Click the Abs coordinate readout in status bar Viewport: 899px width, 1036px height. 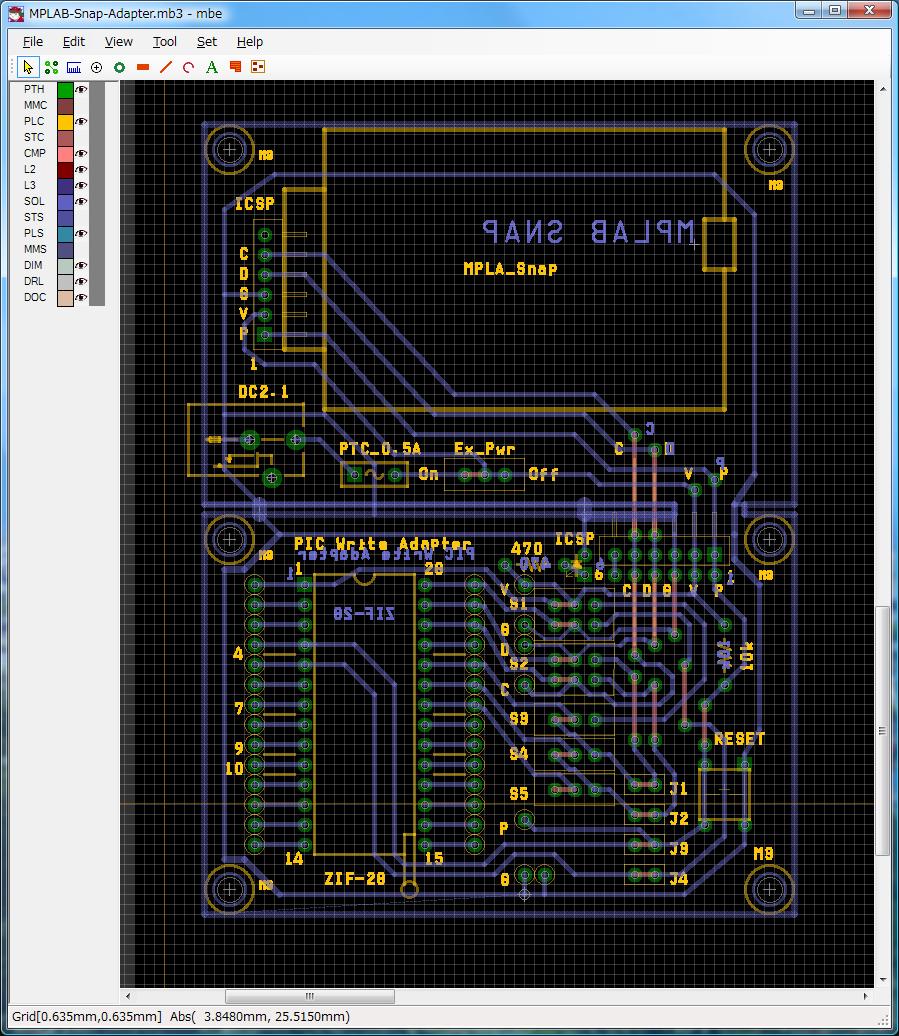pos(260,1017)
